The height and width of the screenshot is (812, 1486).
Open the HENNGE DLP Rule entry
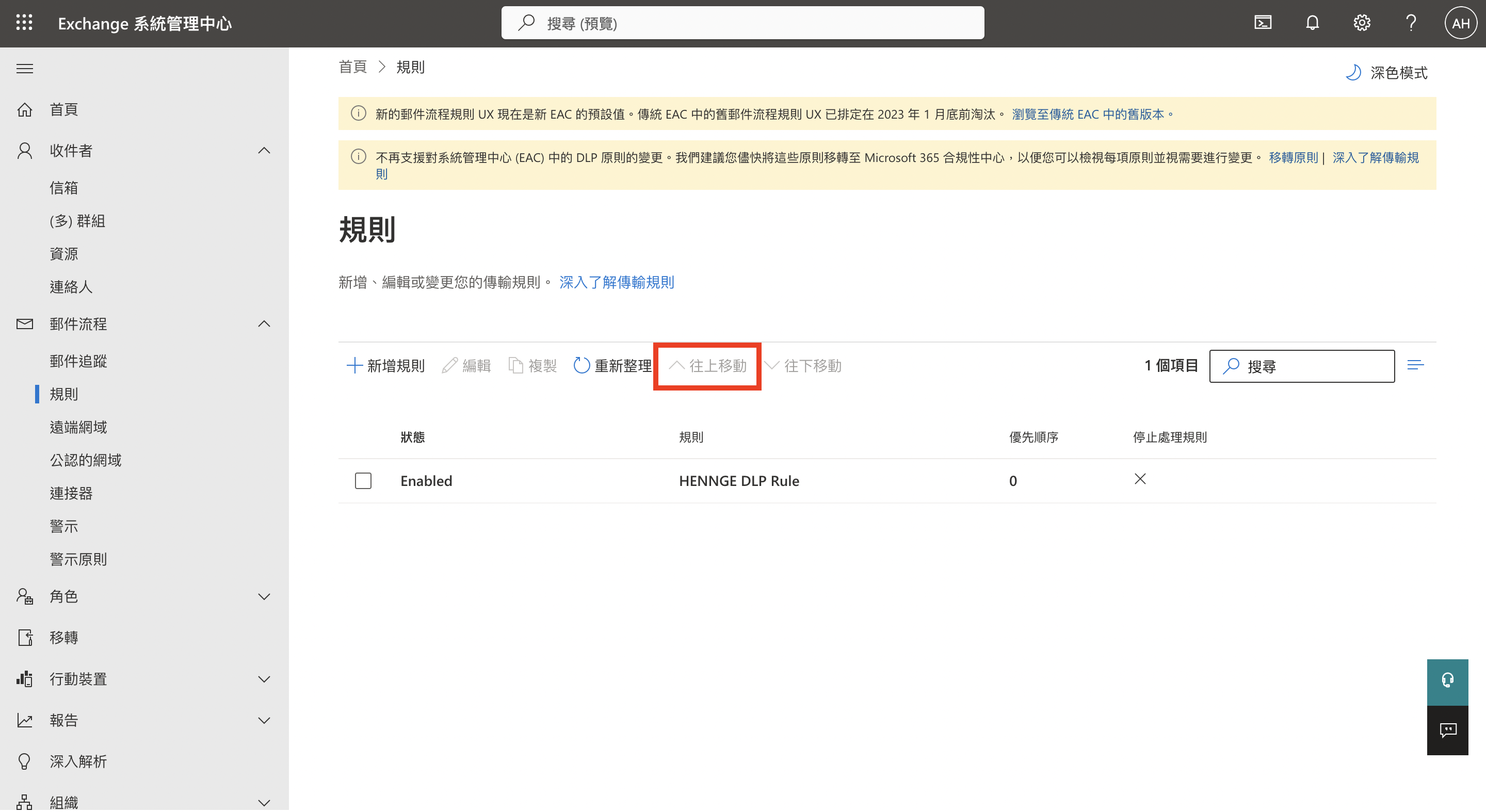(739, 480)
